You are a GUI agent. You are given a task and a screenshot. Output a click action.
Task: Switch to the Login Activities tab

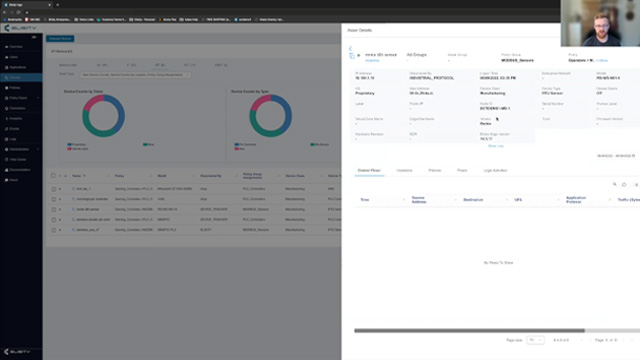(x=495, y=170)
